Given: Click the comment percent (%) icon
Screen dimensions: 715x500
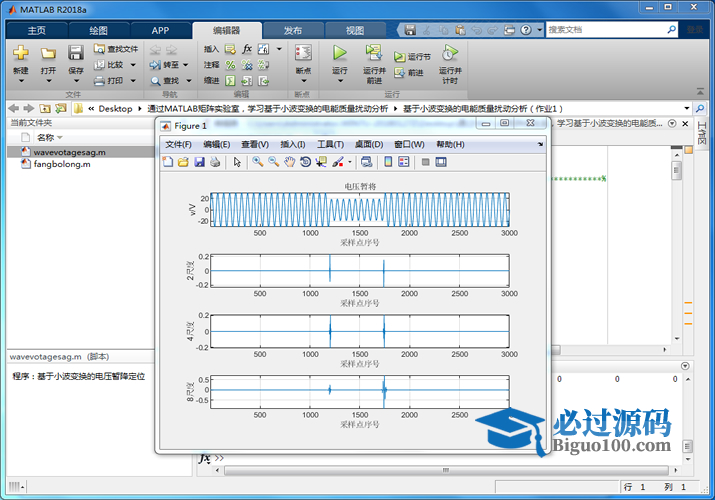Looking at the screenshot, I should click(231, 65).
